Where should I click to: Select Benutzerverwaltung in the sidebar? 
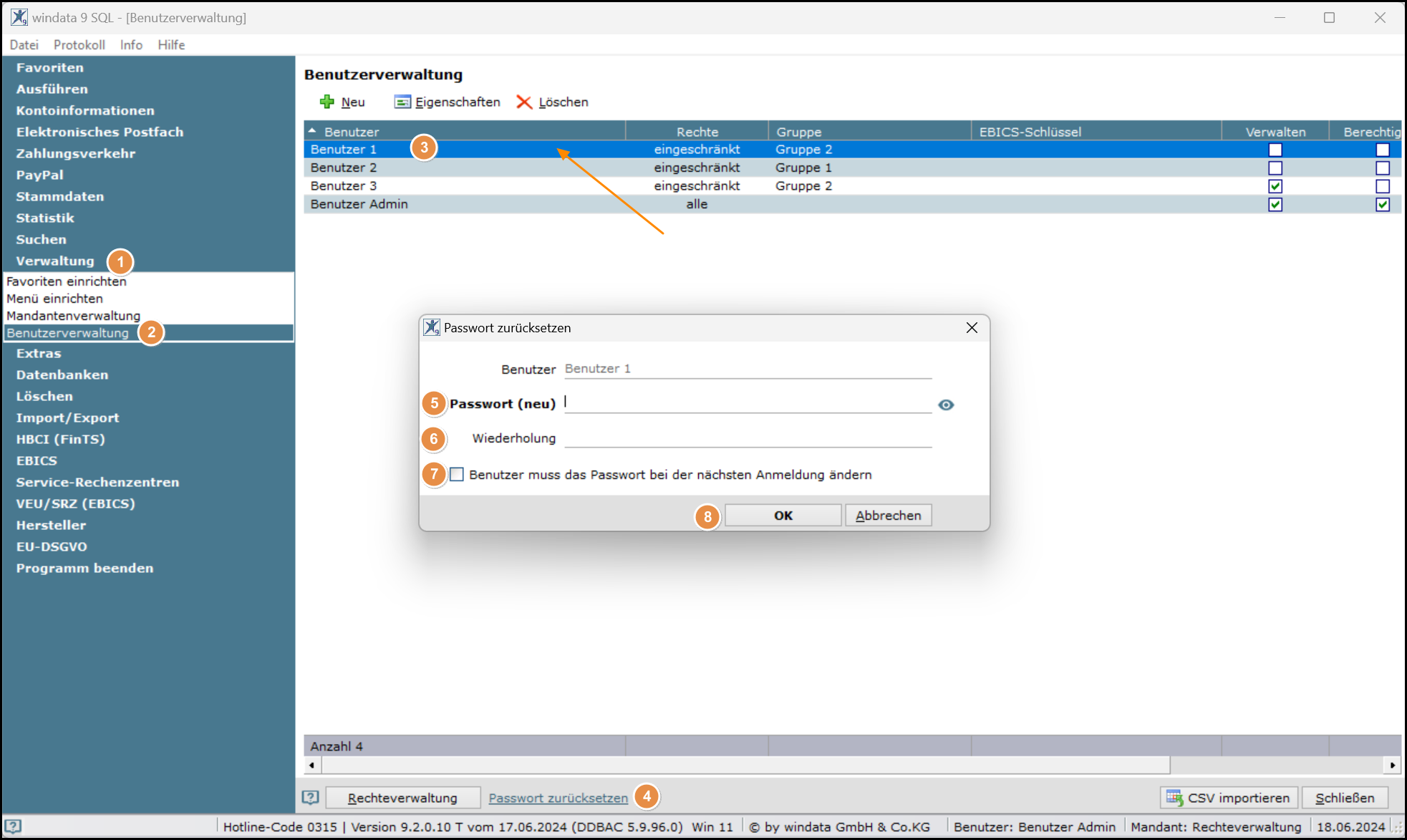[x=148, y=333]
